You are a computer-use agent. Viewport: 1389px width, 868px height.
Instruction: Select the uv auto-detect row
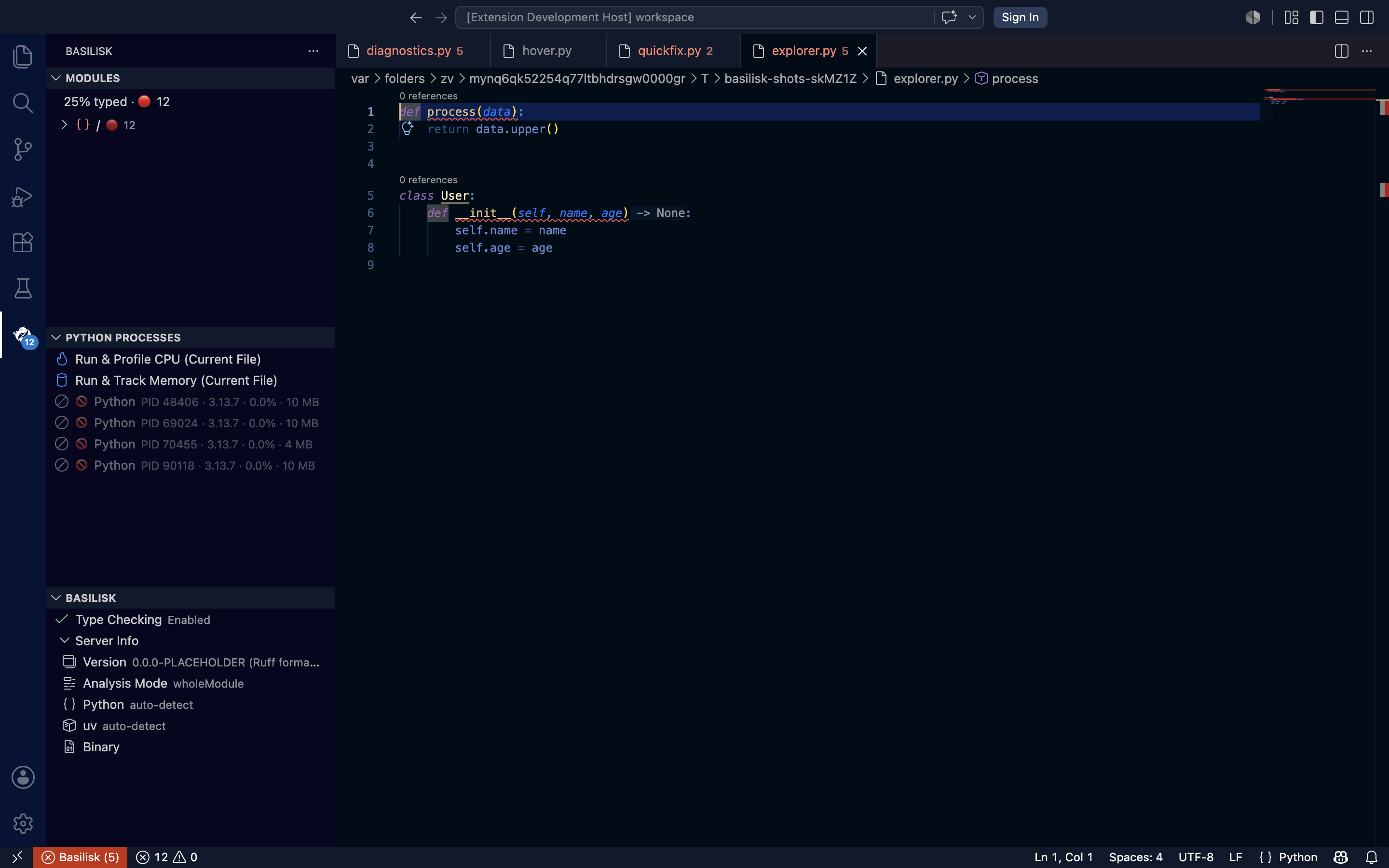(191, 726)
